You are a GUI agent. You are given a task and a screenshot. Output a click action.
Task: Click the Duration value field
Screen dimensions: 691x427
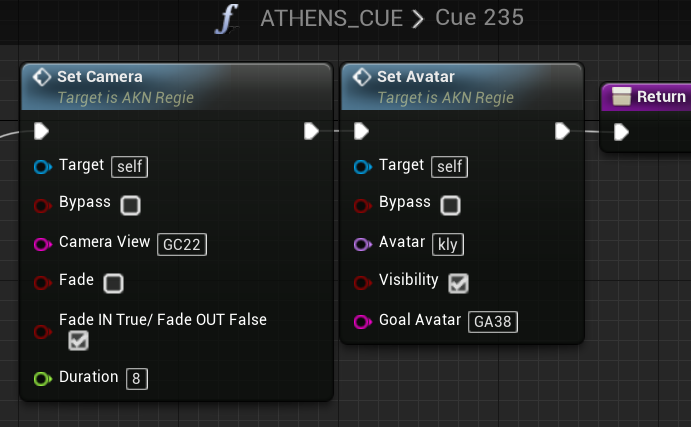pos(137,379)
